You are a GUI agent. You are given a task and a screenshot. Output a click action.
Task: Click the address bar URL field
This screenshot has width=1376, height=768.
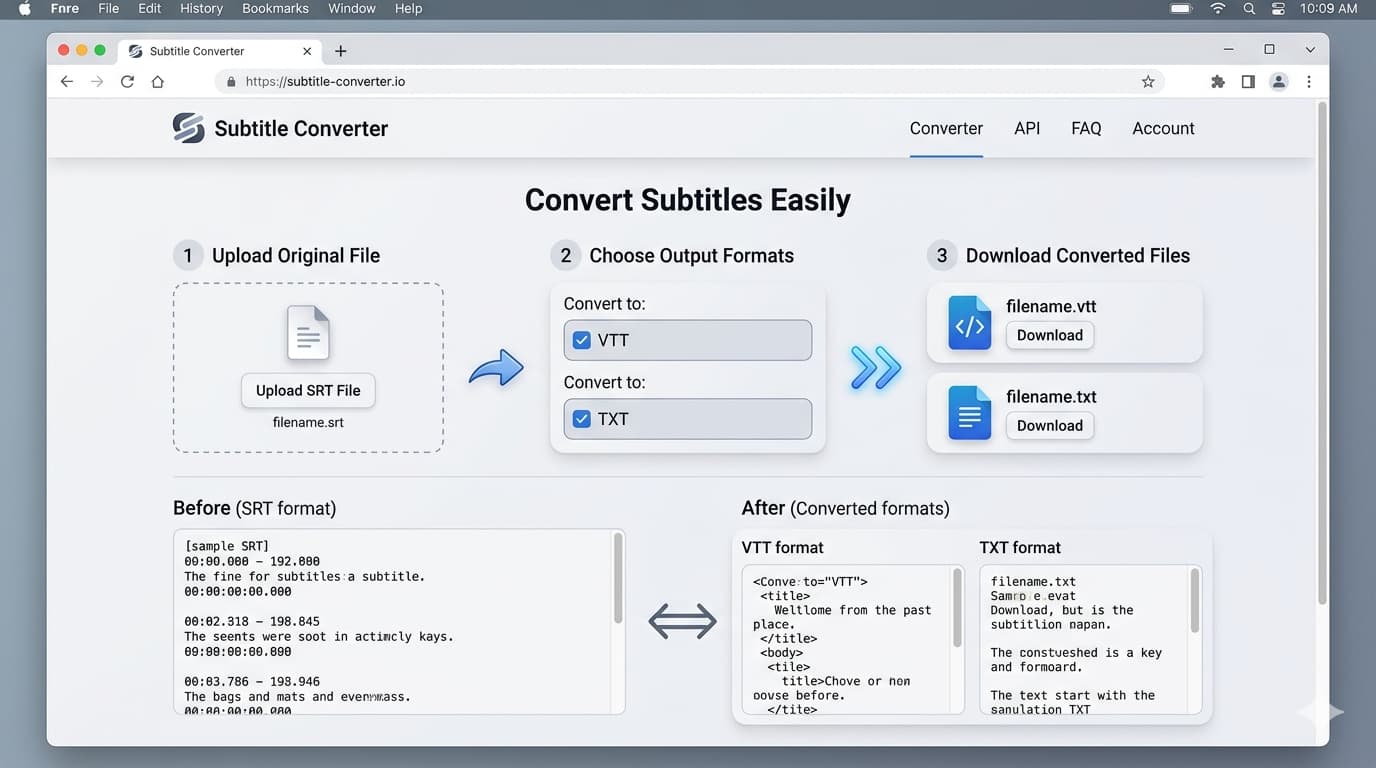(x=690, y=82)
